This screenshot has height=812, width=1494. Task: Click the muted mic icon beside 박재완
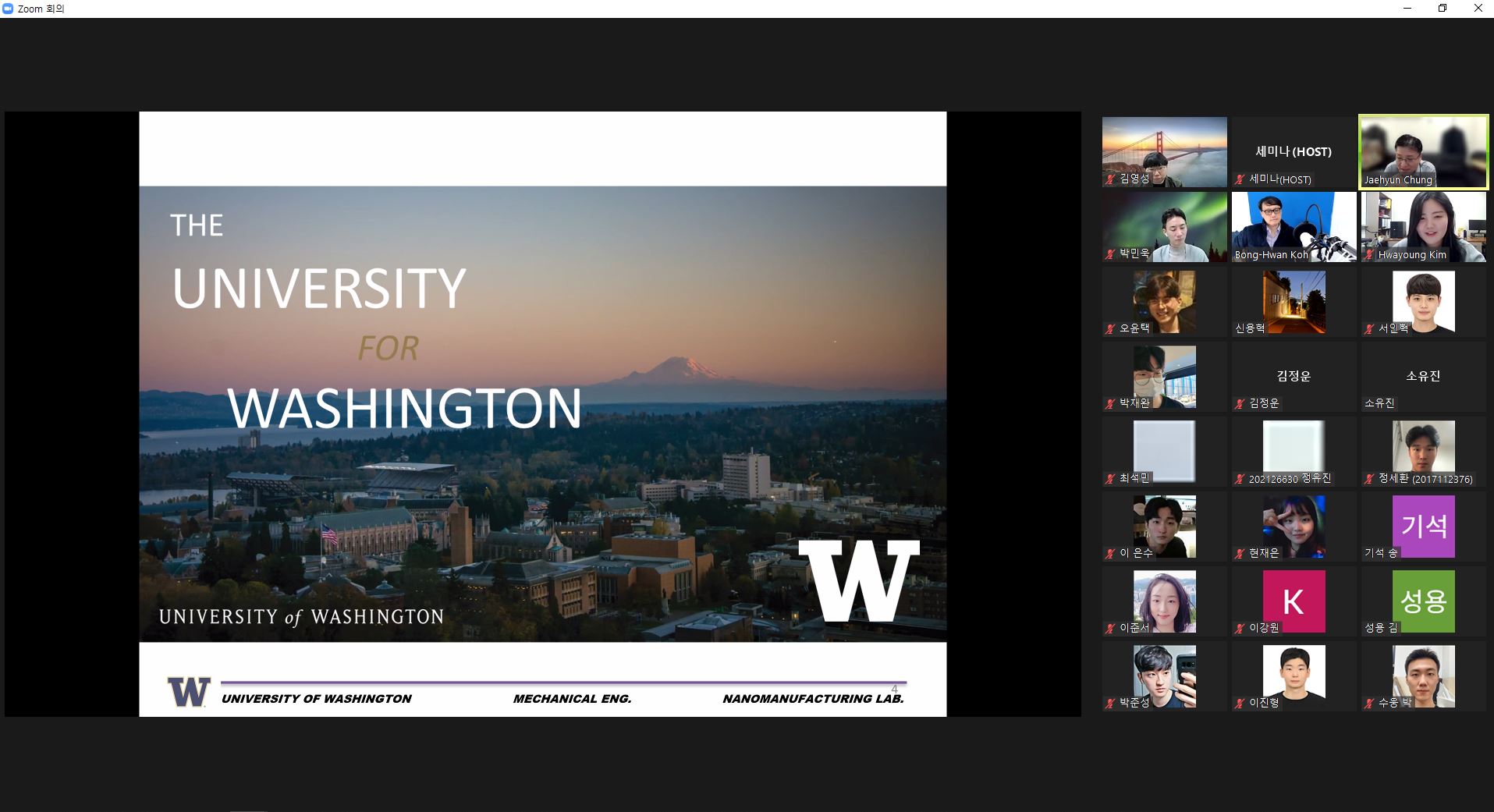(x=1110, y=404)
